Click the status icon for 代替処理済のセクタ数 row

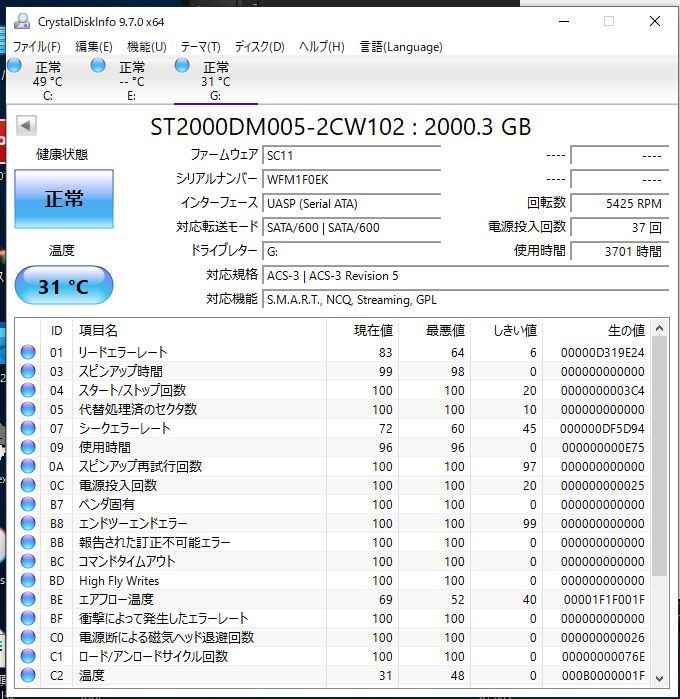pos(28,409)
